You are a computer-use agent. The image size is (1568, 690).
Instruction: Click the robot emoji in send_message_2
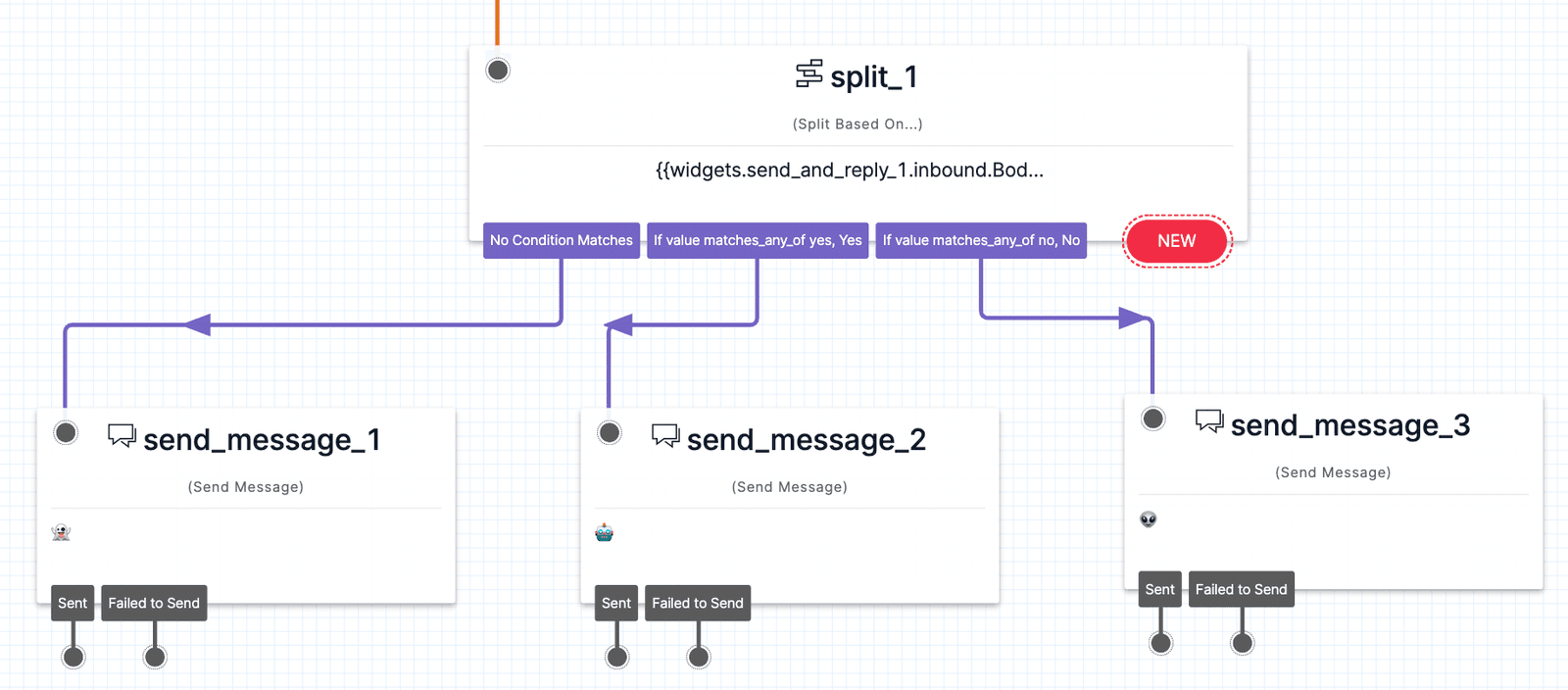[605, 532]
